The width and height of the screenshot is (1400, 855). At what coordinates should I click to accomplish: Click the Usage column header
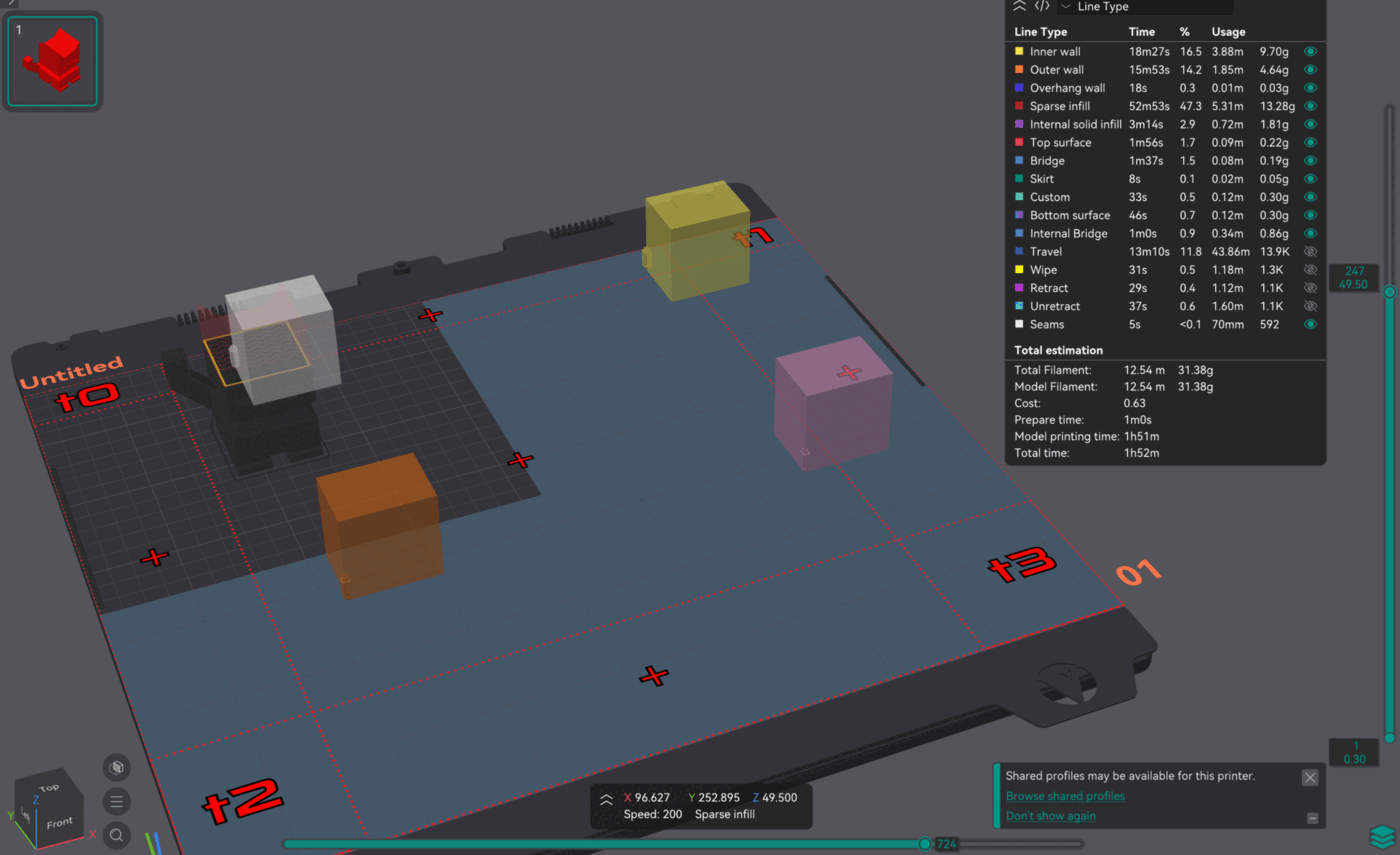tap(1228, 32)
